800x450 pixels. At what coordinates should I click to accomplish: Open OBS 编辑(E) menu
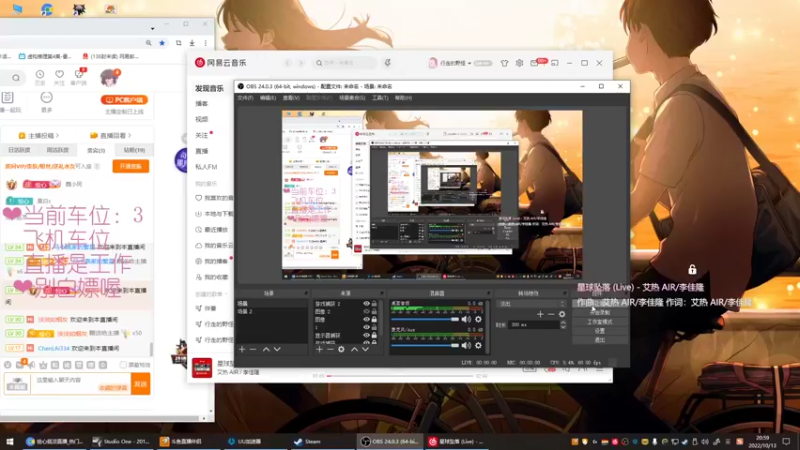(x=268, y=98)
